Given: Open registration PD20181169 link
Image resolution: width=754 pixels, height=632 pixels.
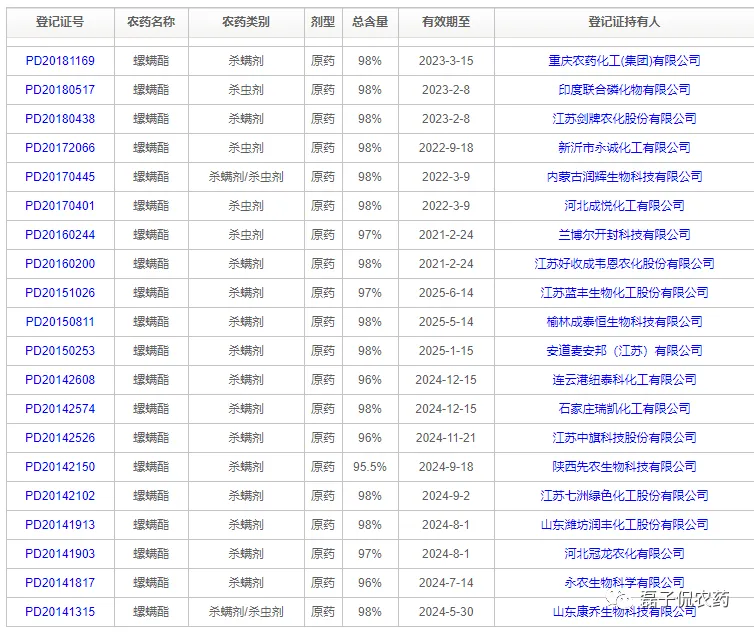Looking at the screenshot, I should click(60, 61).
